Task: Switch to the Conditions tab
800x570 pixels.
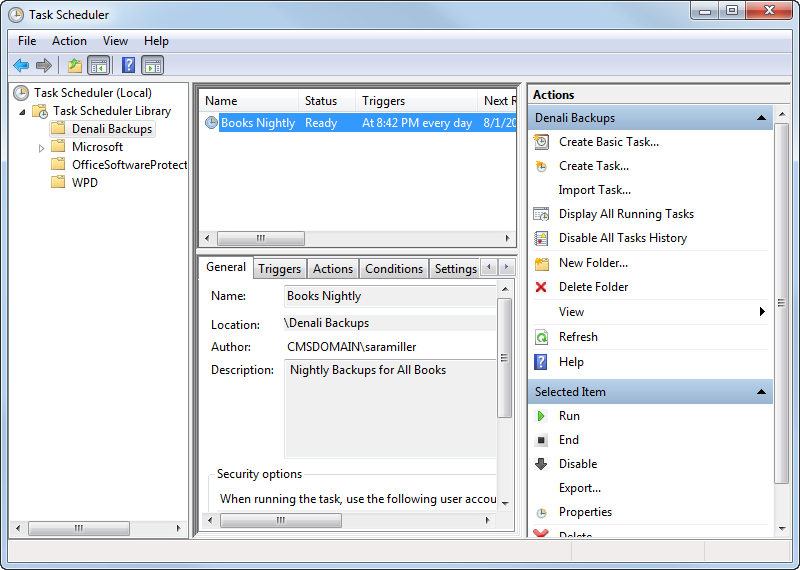Action: pyautogui.click(x=394, y=269)
